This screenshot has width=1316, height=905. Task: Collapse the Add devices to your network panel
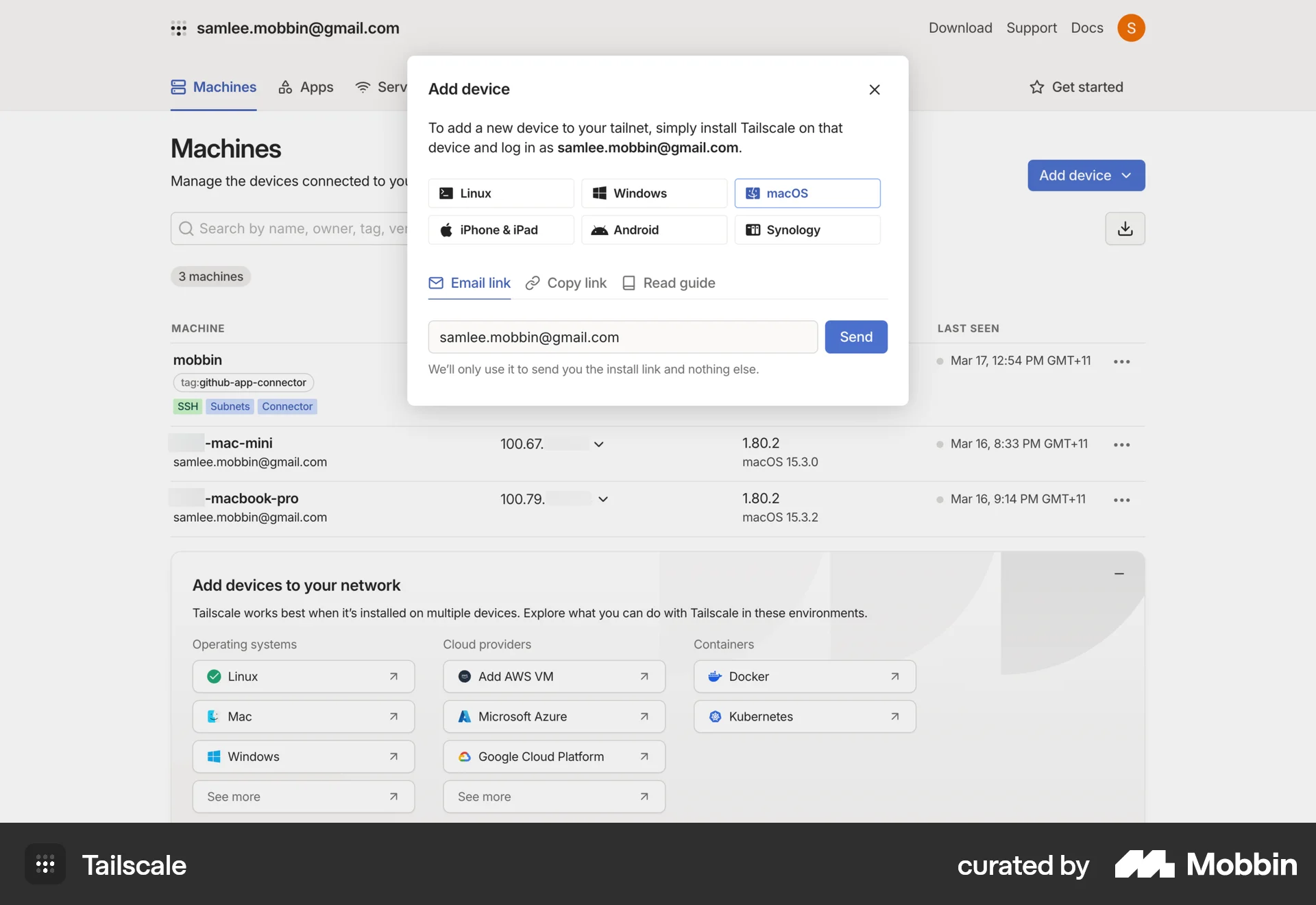coord(1119,574)
